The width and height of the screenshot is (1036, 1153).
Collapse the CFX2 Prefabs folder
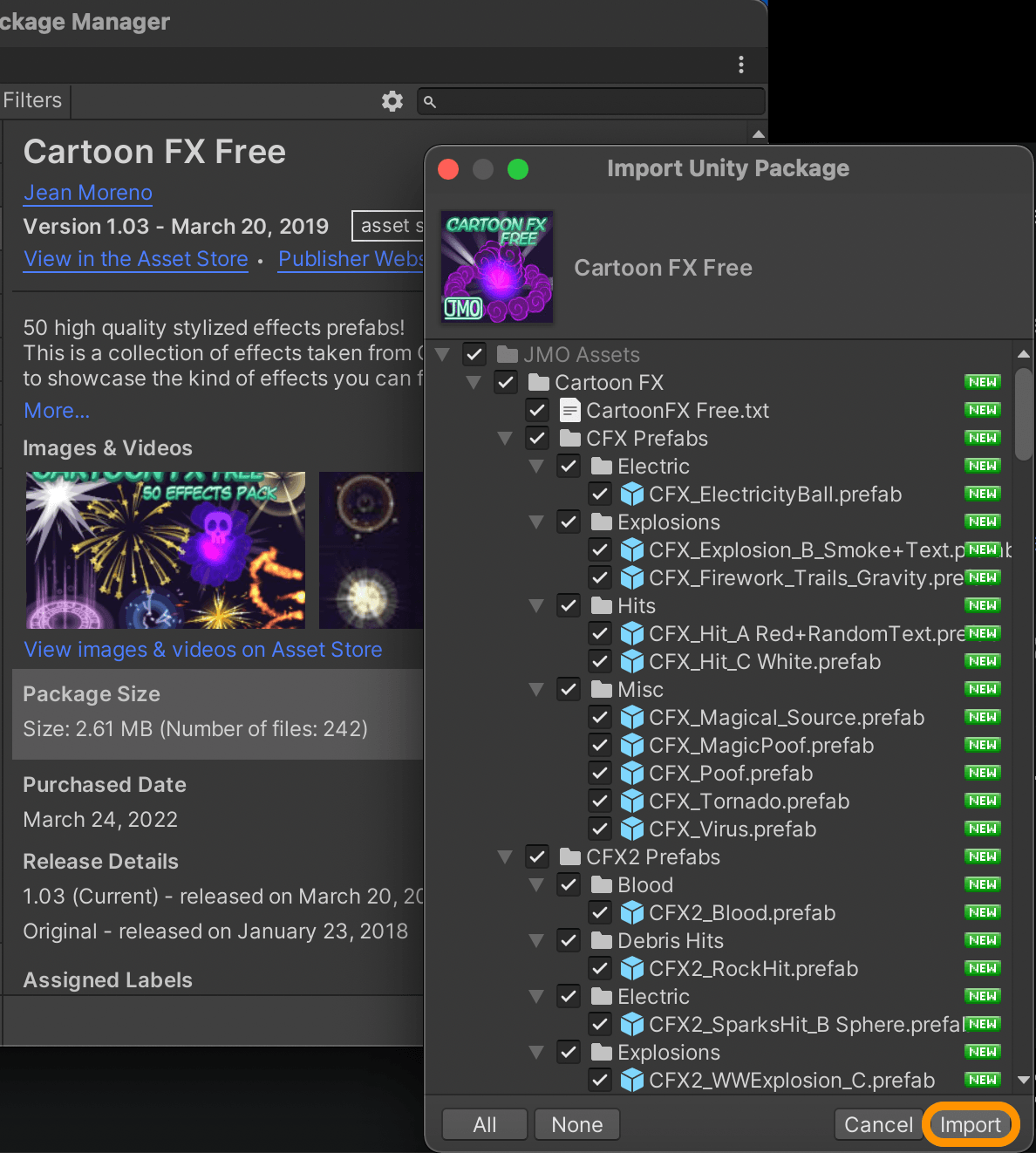pos(505,856)
